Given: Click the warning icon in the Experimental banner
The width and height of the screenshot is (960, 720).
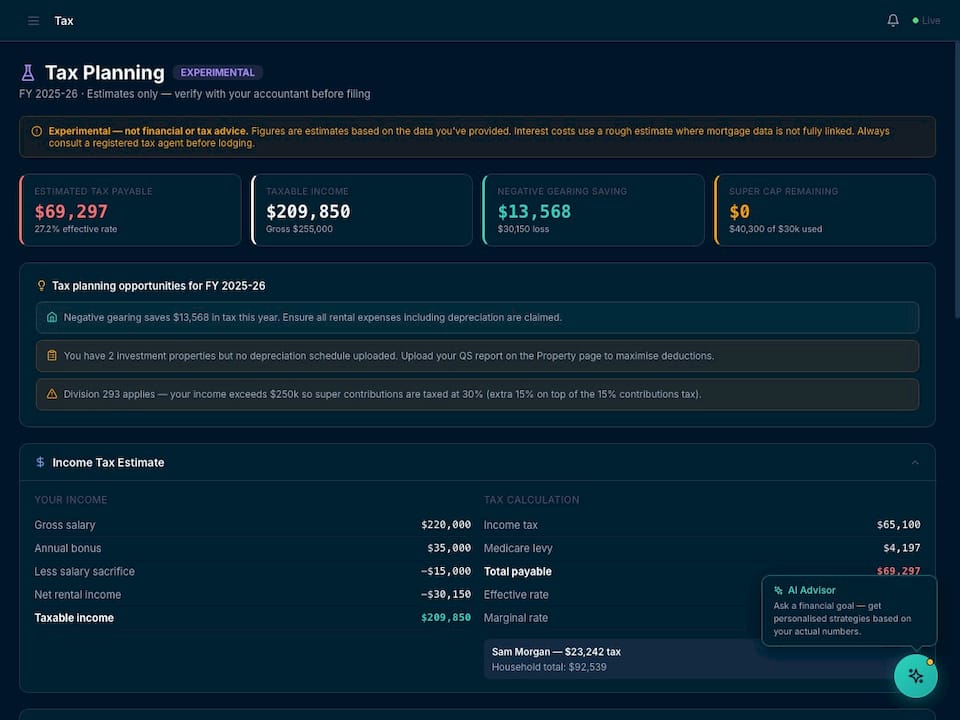Looking at the screenshot, I should point(37,131).
